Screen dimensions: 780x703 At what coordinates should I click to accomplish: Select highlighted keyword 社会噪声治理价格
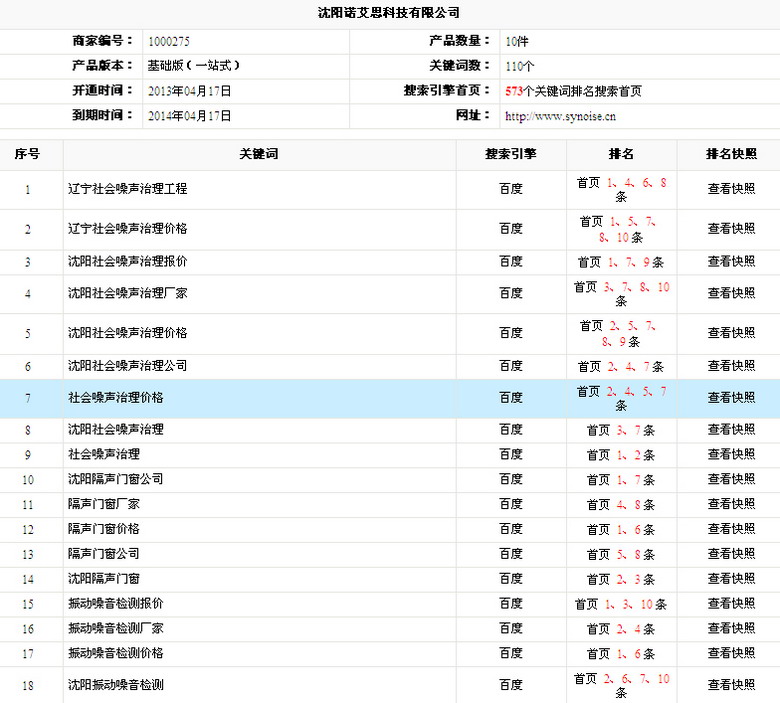point(116,398)
